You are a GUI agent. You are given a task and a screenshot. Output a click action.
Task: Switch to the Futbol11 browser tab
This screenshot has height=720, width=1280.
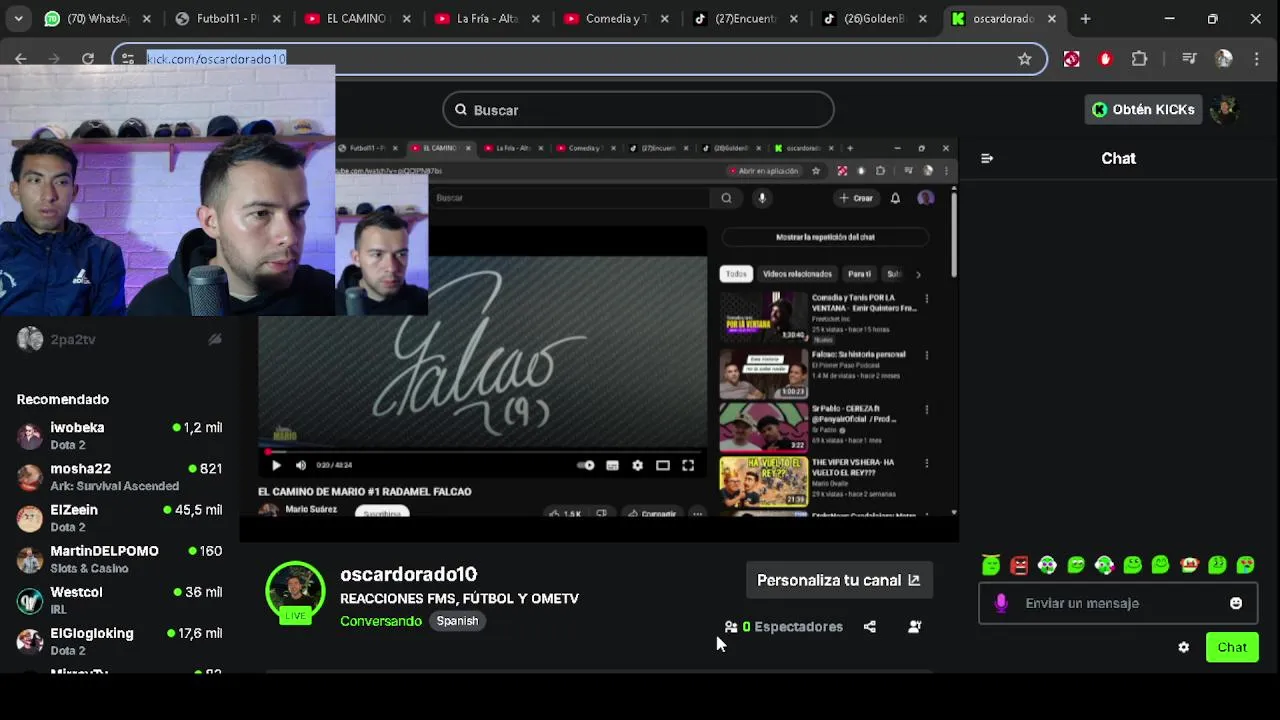tap(229, 19)
